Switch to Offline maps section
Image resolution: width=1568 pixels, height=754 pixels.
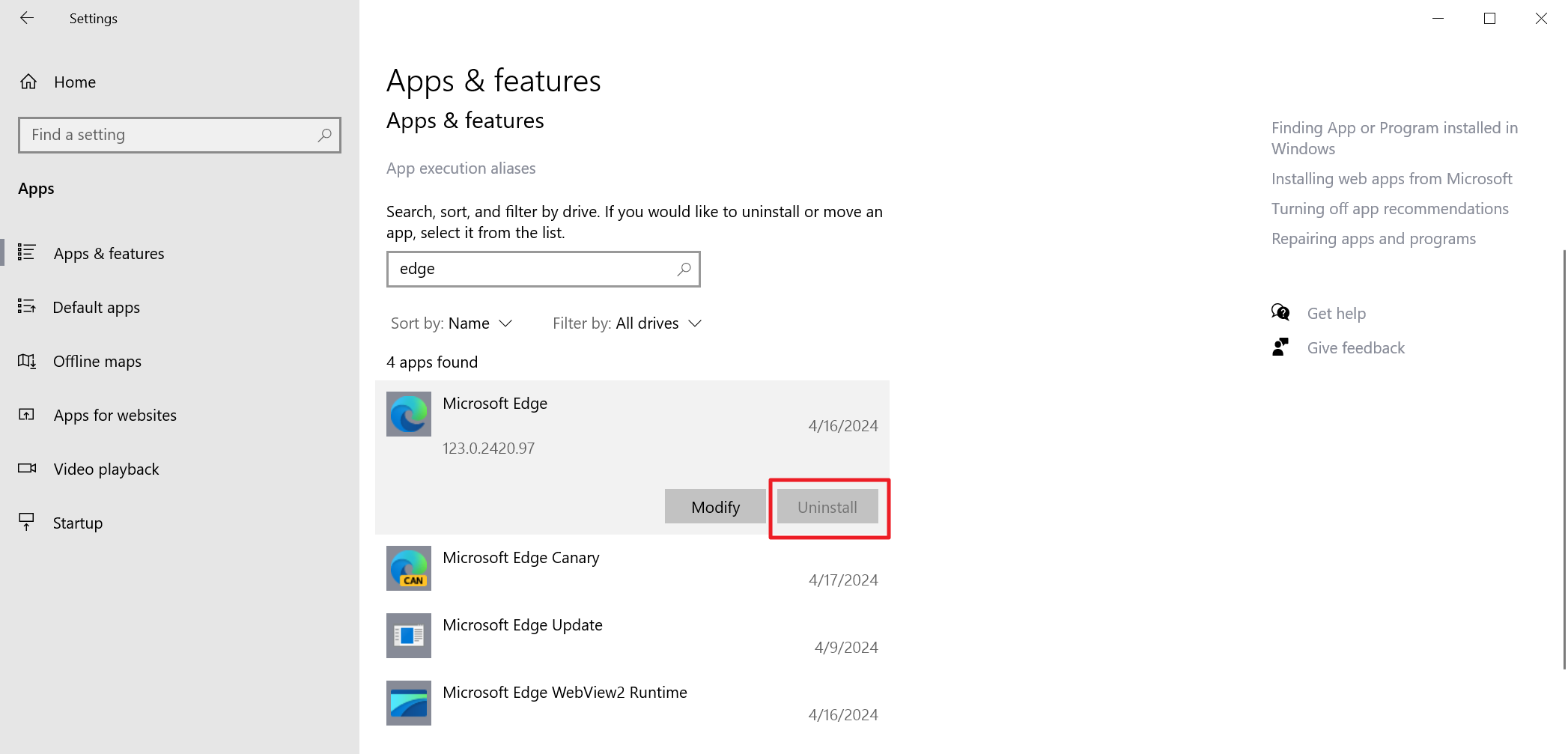point(180,361)
